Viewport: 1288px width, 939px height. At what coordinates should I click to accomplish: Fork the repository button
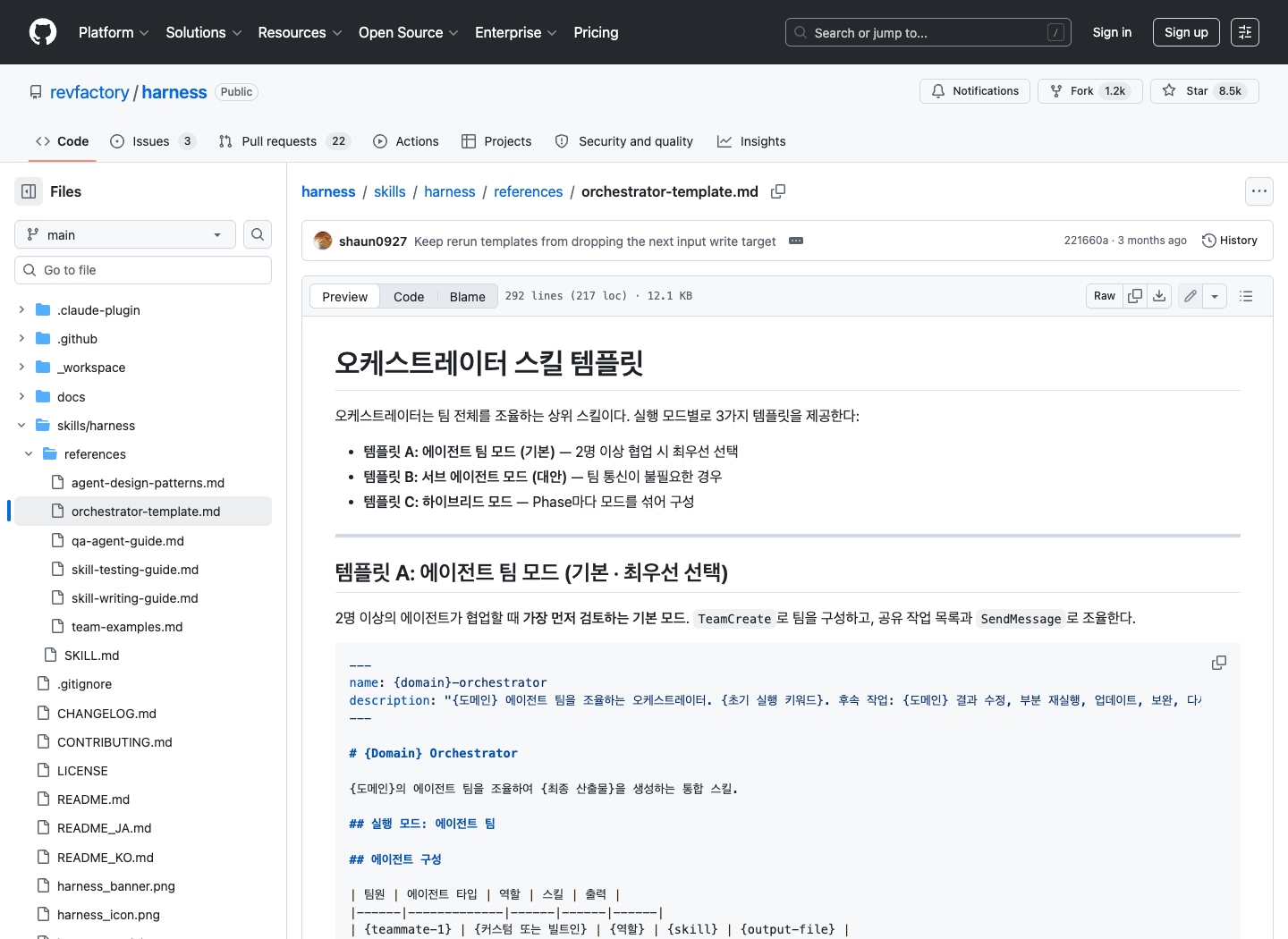coord(1089,91)
